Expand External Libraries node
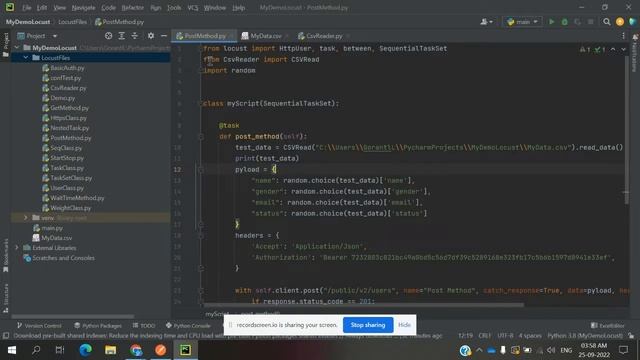 (17, 248)
